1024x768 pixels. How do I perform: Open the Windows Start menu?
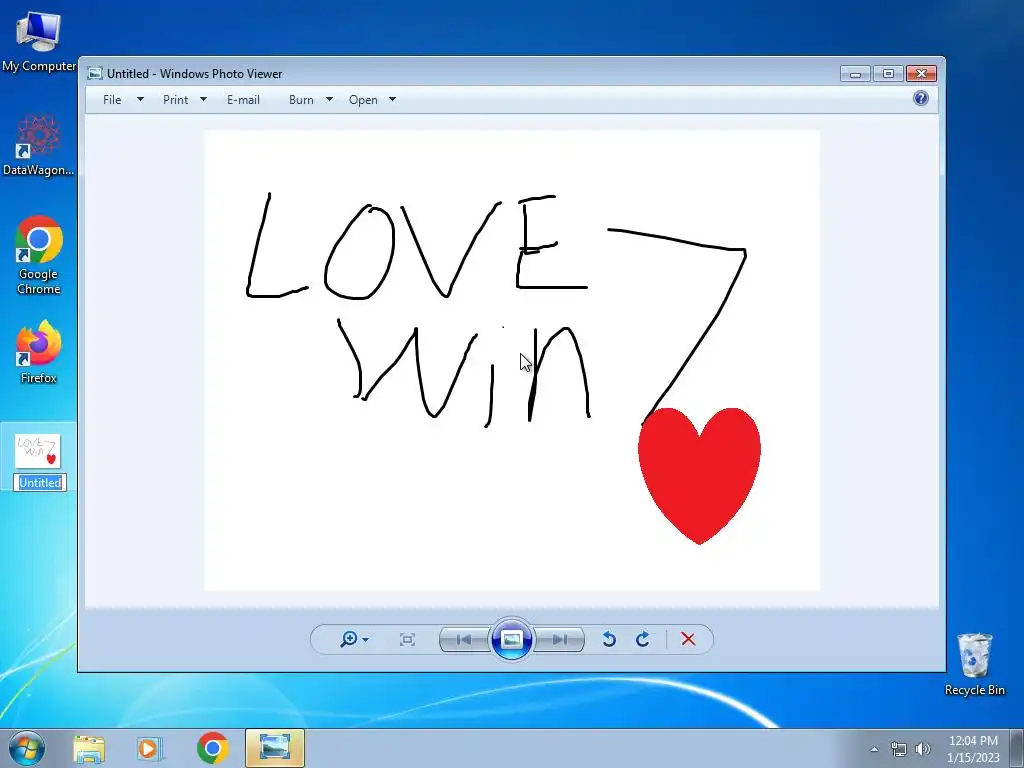coord(26,748)
